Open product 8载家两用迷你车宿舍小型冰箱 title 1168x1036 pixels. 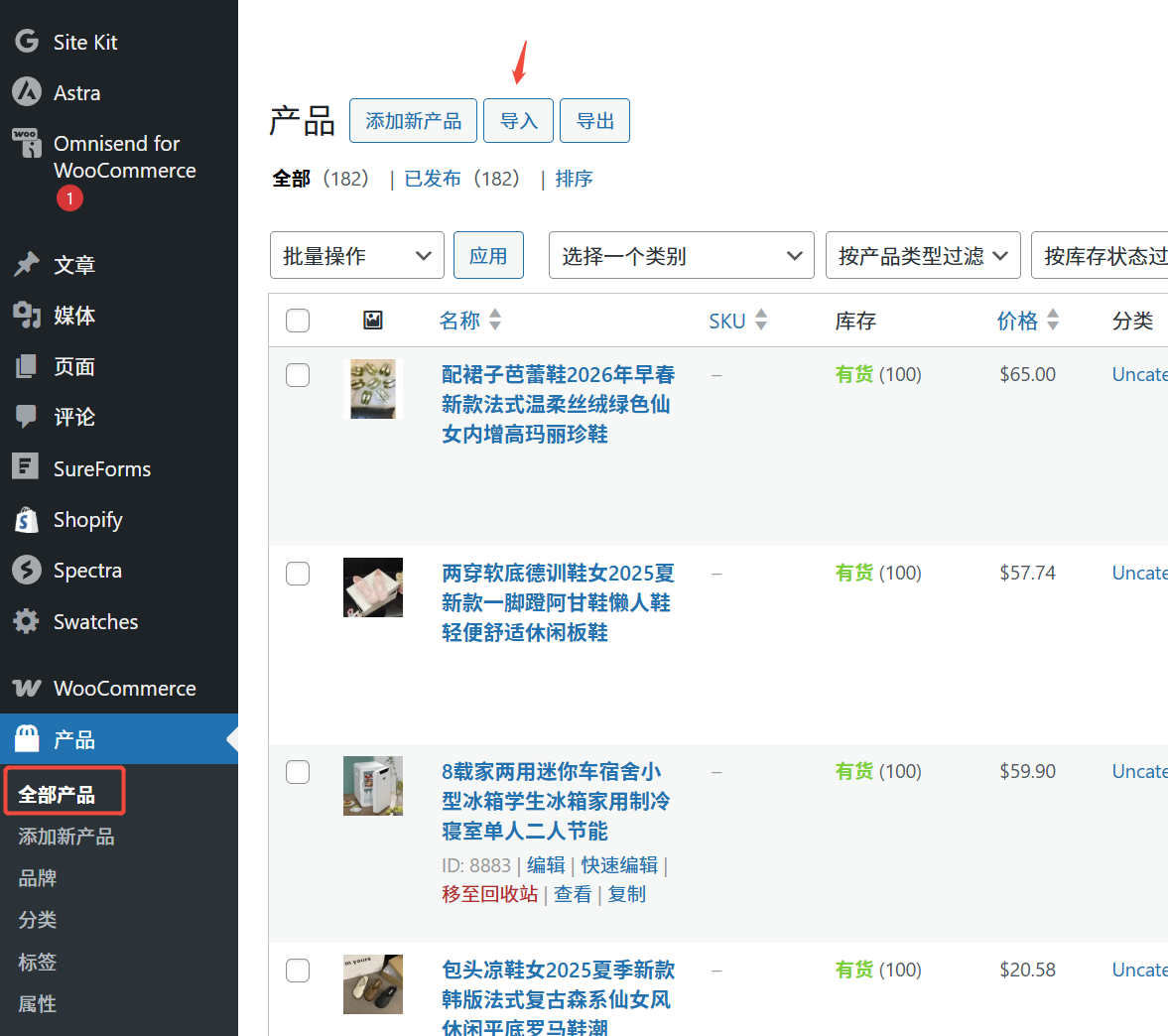click(x=556, y=802)
